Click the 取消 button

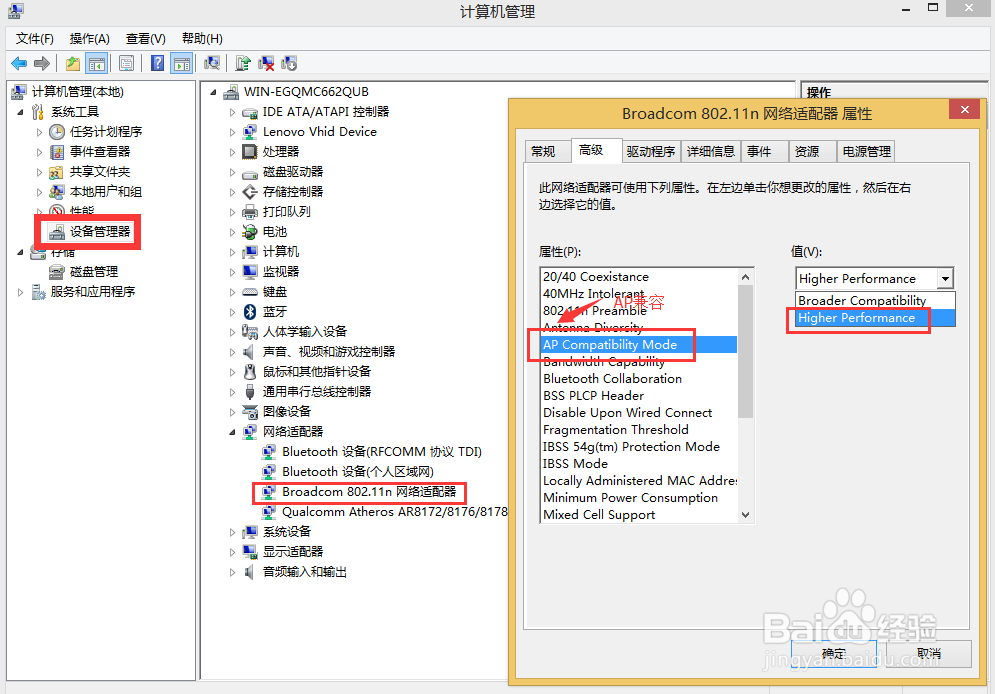click(x=928, y=653)
